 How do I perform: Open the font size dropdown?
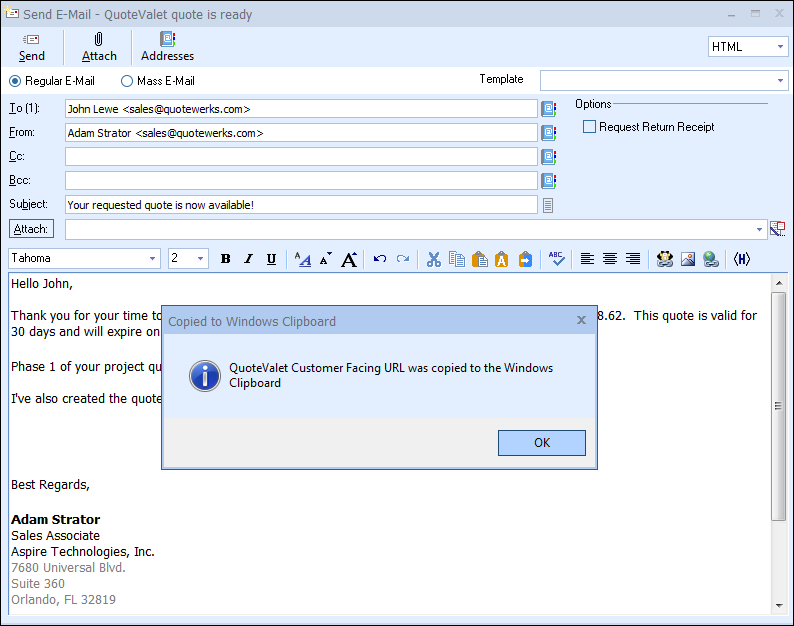tap(200, 259)
